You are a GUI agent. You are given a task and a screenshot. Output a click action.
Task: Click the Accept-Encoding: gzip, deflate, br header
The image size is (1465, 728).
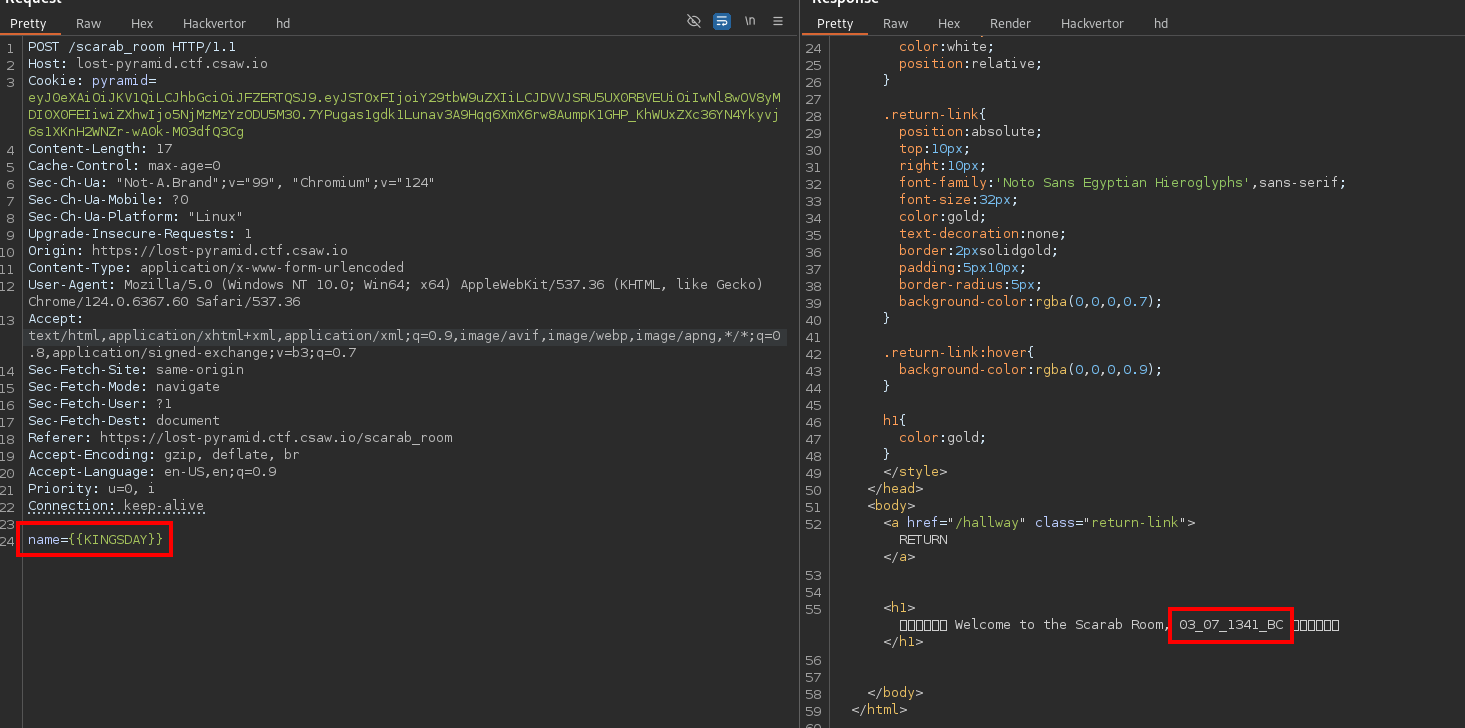[164, 454]
